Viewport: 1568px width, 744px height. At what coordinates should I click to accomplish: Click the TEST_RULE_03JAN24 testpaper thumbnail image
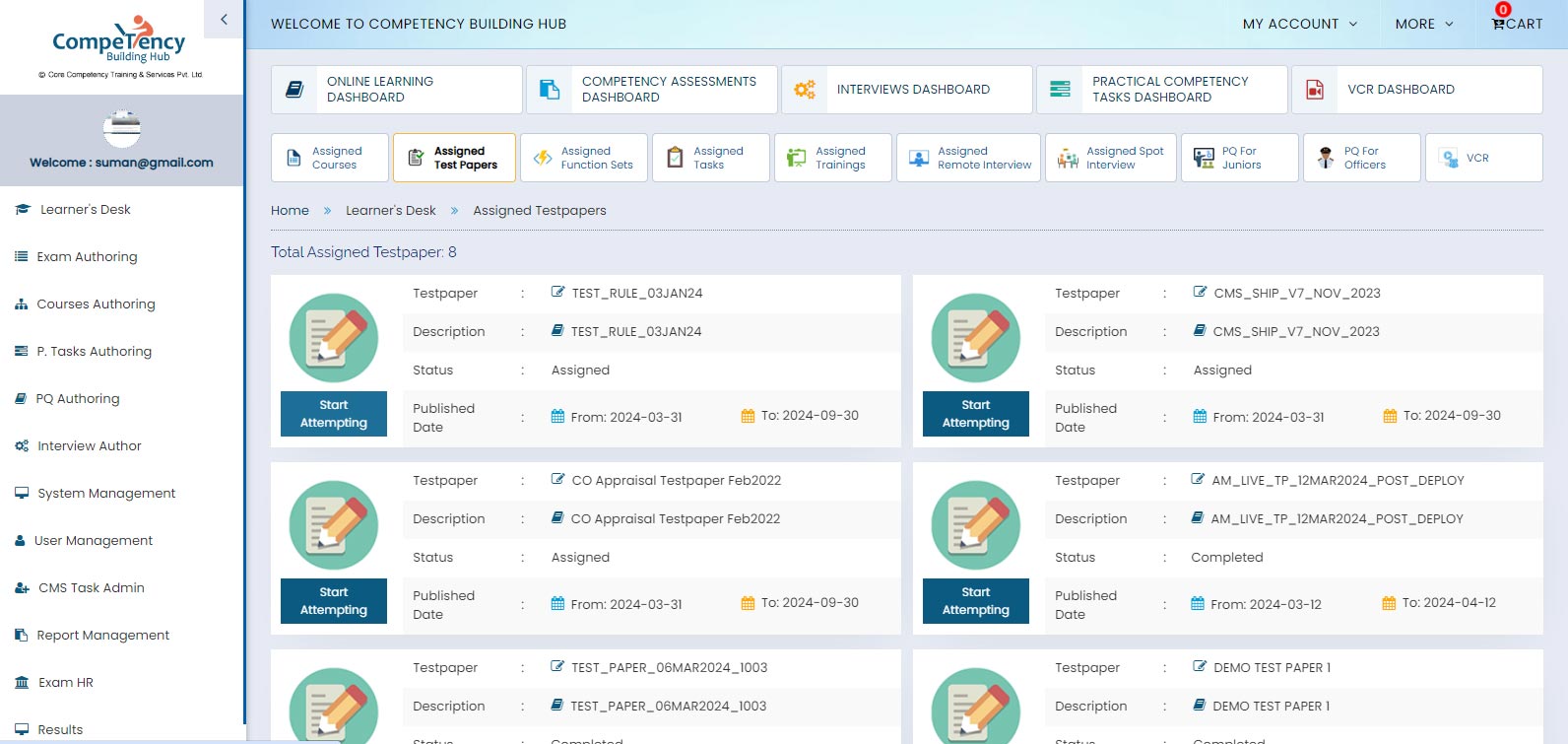[334, 338]
